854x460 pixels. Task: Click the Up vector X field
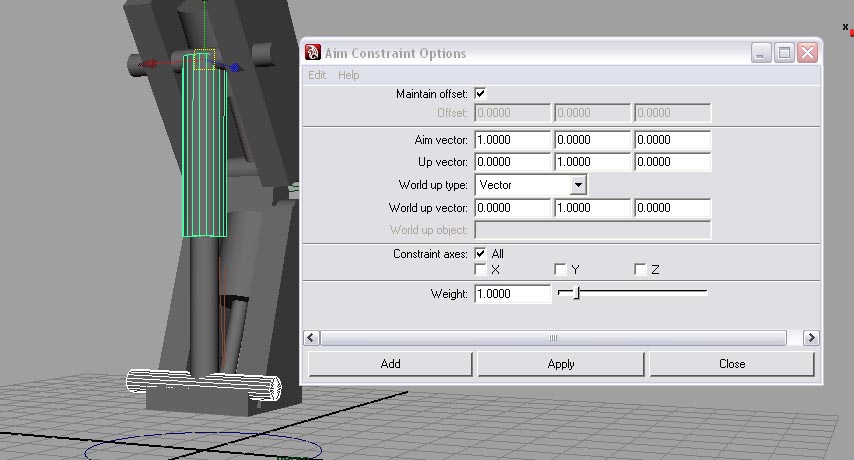click(x=513, y=162)
